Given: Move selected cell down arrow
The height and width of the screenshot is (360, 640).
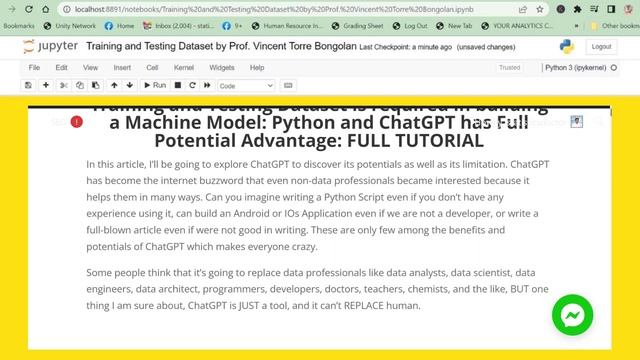Looking at the screenshot, I should (130, 85).
